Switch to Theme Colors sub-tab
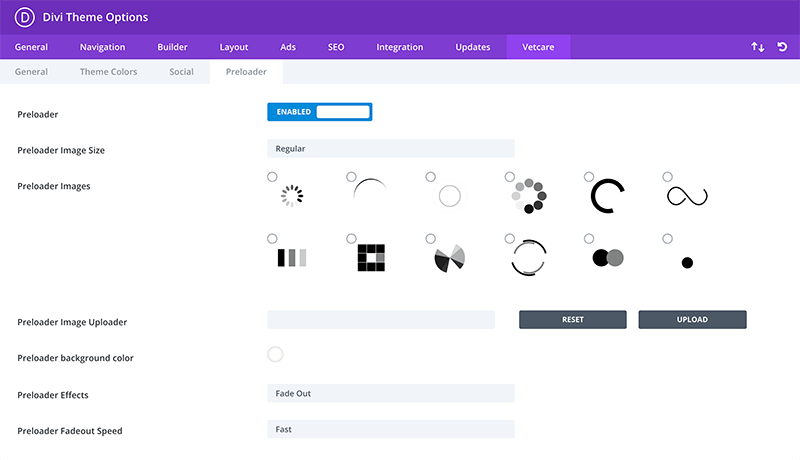Image resolution: width=800 pixels, height=460 pixels. click(108, 72)
